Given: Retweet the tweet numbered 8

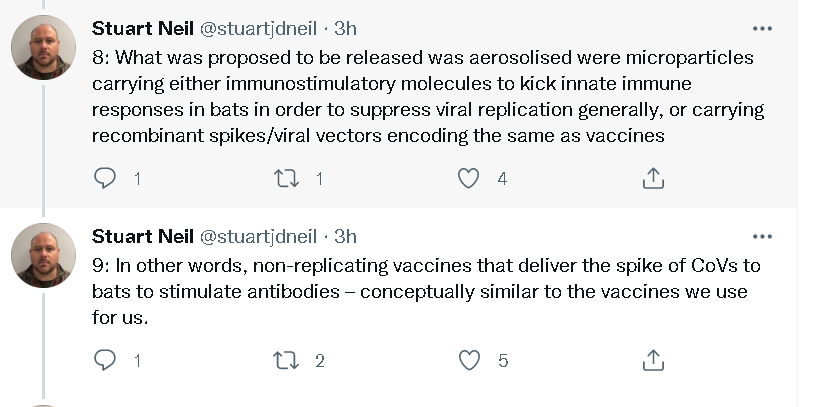Looking at the screenshot, I should coord(287,178).
